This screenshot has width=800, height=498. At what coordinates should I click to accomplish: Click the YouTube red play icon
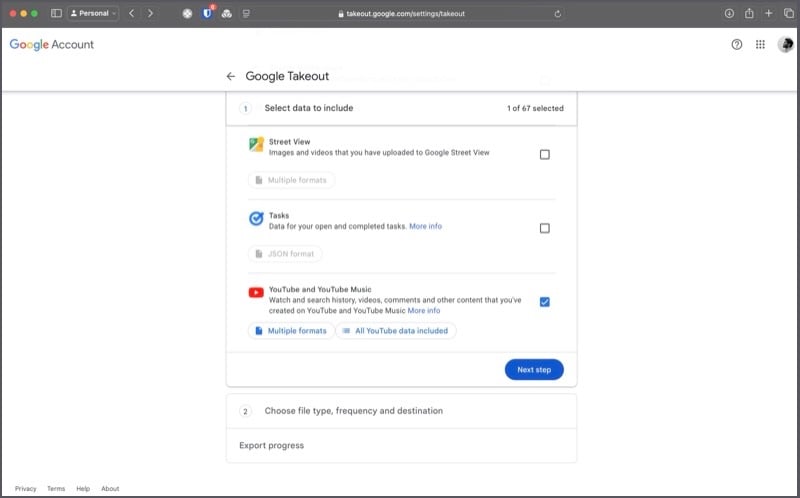coord(256,292)
